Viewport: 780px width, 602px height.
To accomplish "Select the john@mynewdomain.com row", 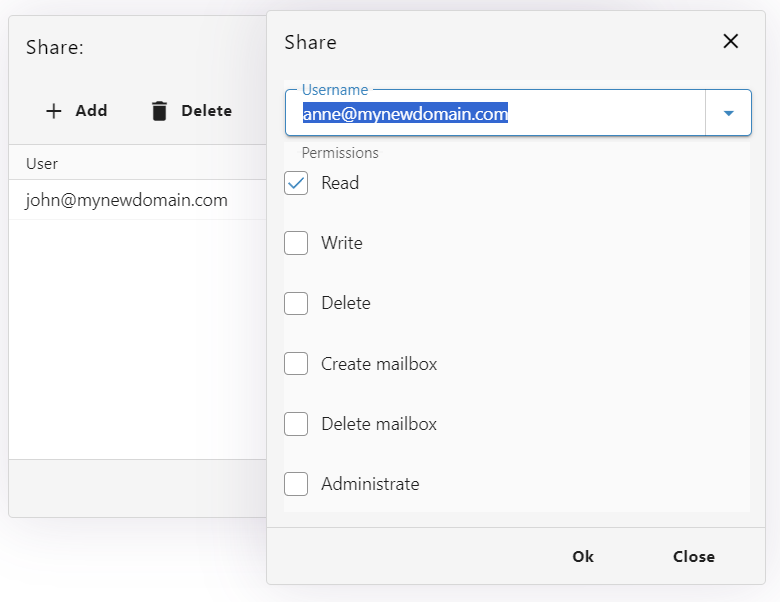I will click(x=127, y=200).
